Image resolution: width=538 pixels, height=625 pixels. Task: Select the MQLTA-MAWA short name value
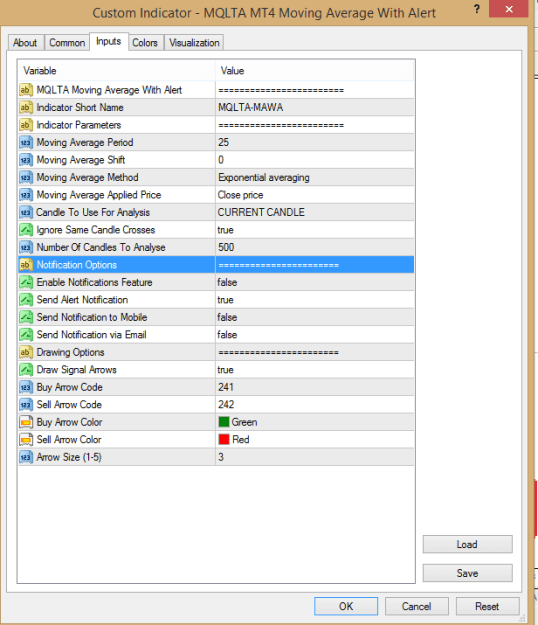[251, 107]
